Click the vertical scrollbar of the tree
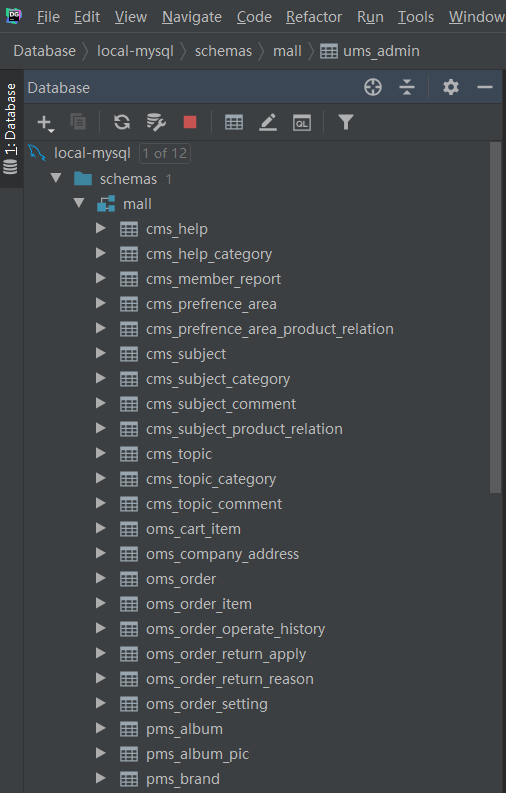 coord(495,318)
